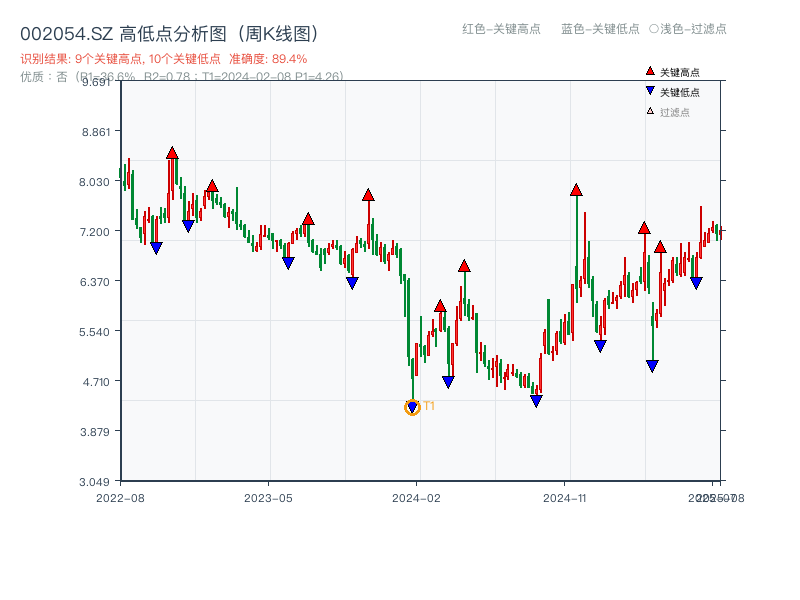
Task: Click the orange T1 label
Action: 429,406
